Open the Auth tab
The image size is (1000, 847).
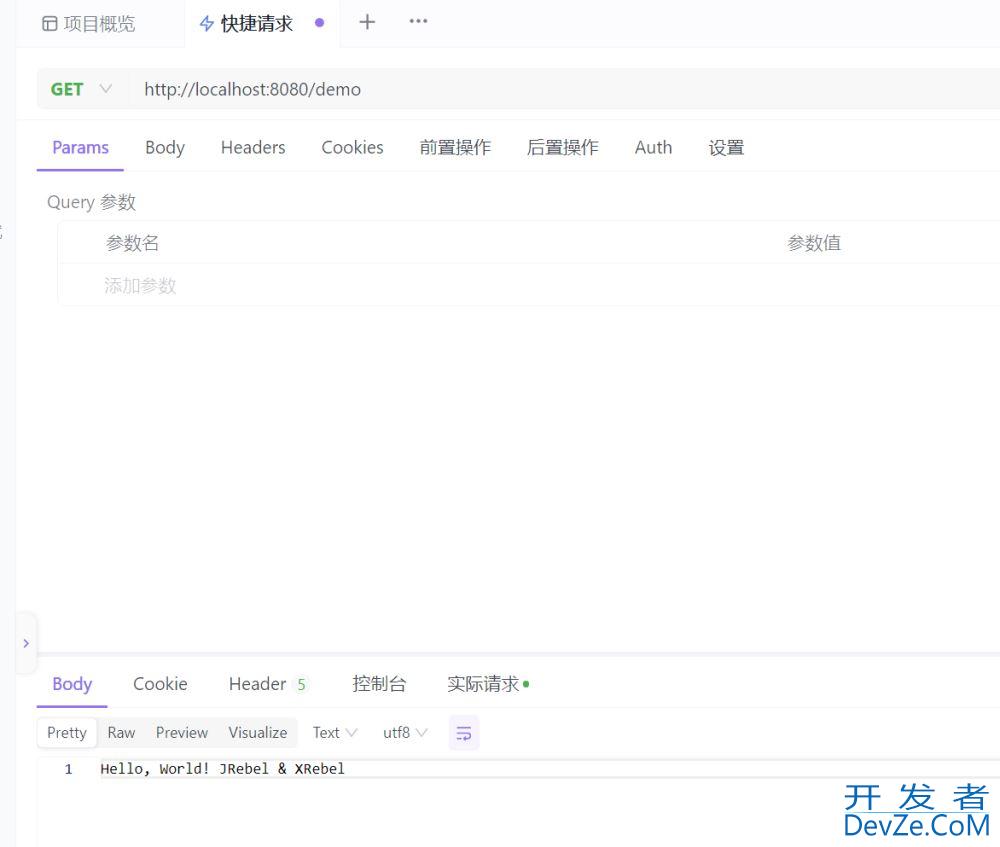pos(653,147)
